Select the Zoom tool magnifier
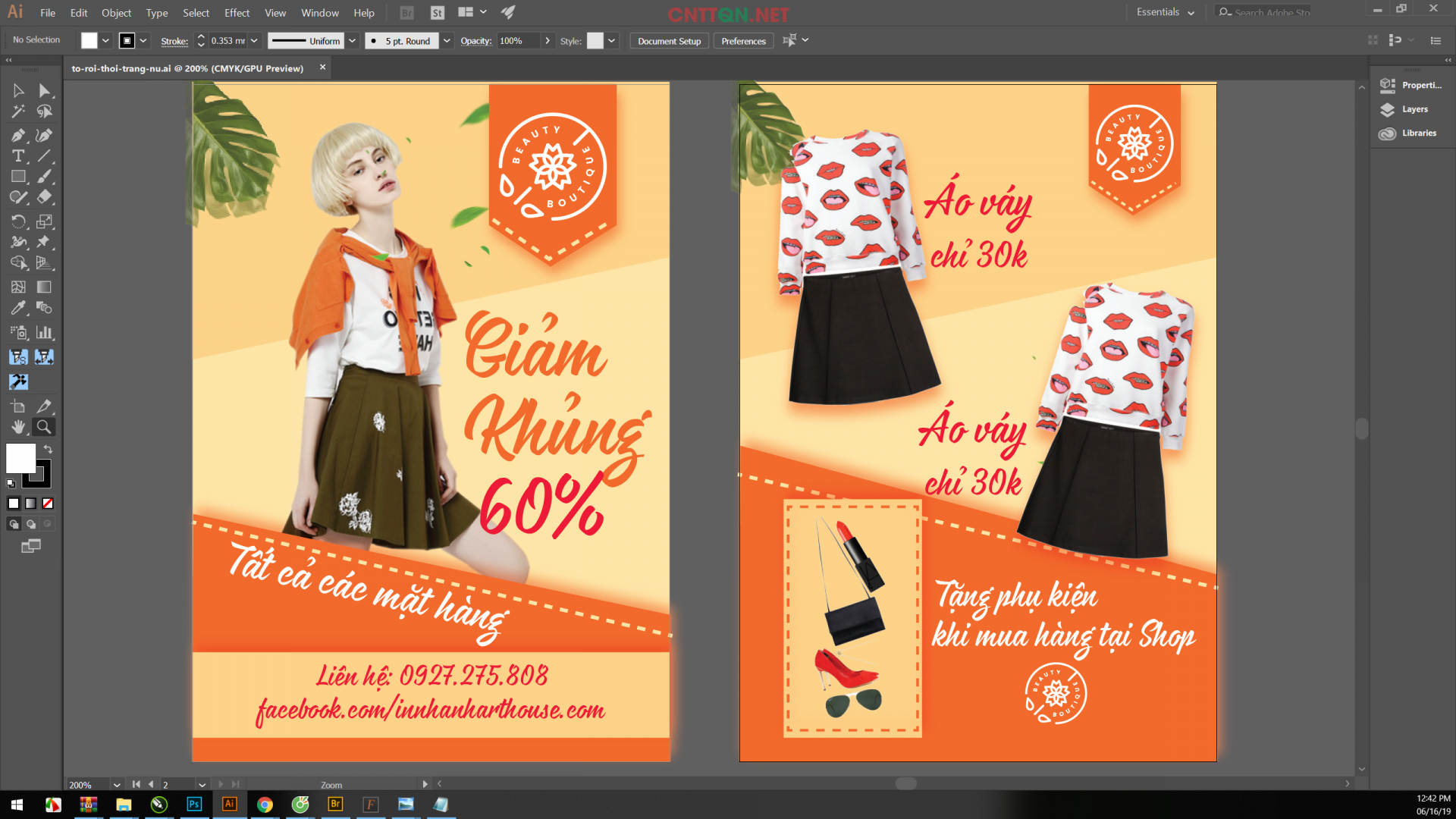Image resolution: width=1456 pixels, height=819 pixels. pyautogui.click(x=45, y=427)
